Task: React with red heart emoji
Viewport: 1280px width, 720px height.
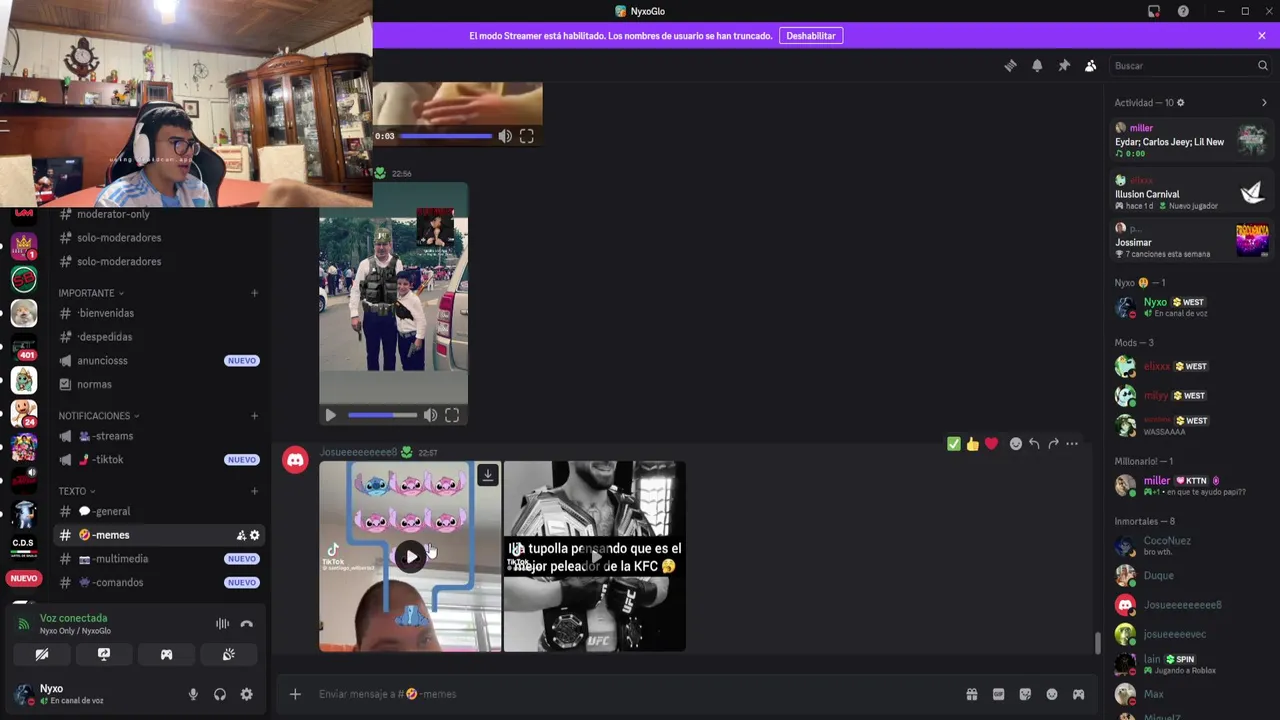Action: point(991,444)
